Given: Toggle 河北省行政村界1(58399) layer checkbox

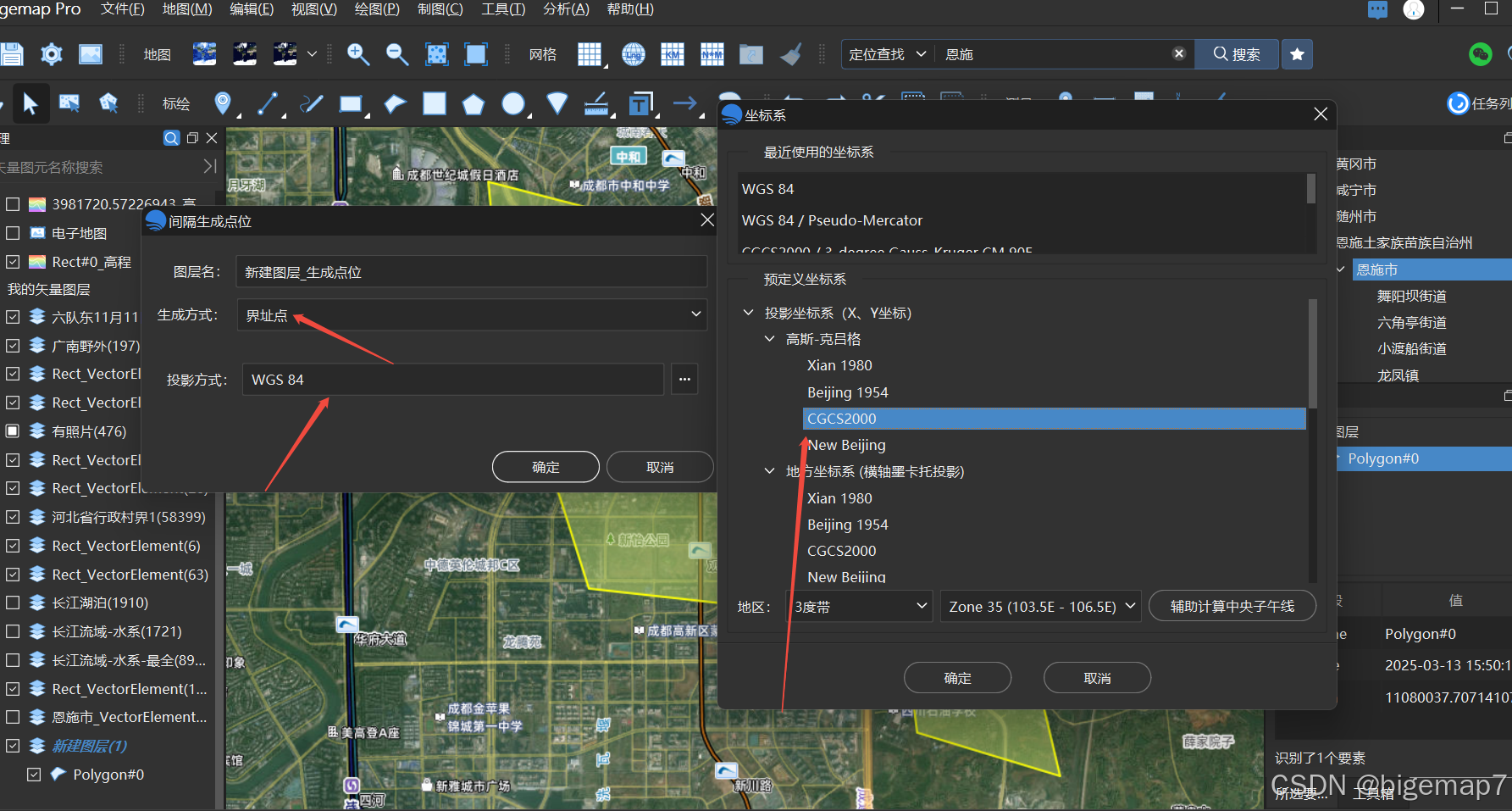Looking at the screenshot, I should 13,517.
